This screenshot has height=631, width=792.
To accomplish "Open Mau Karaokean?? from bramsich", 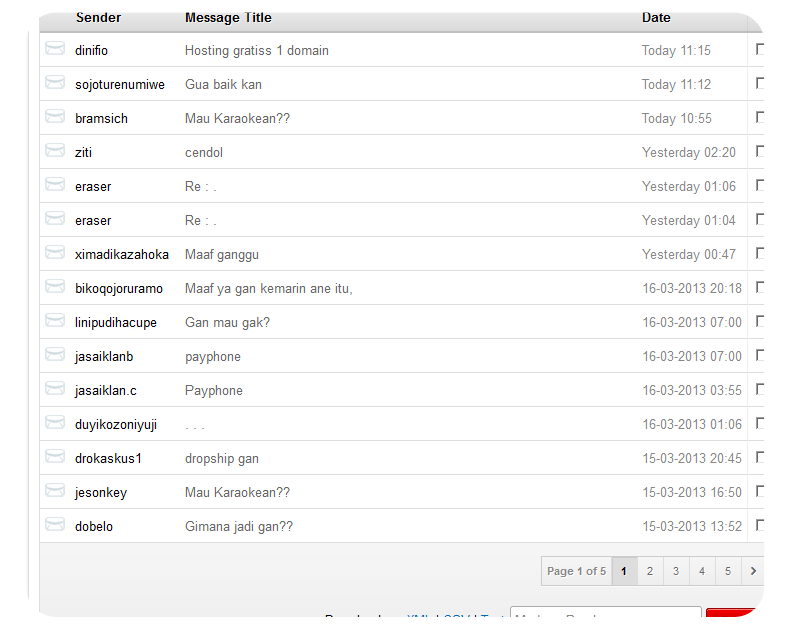I will (x=237, y=118).
